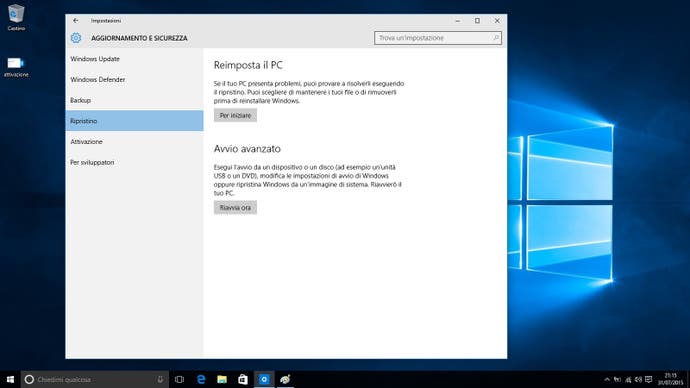Image resolution: width=690 pixels, height=388 pixels.
Task: Launch Microsoft Edge from the taskbar
Action: [201, 379]
